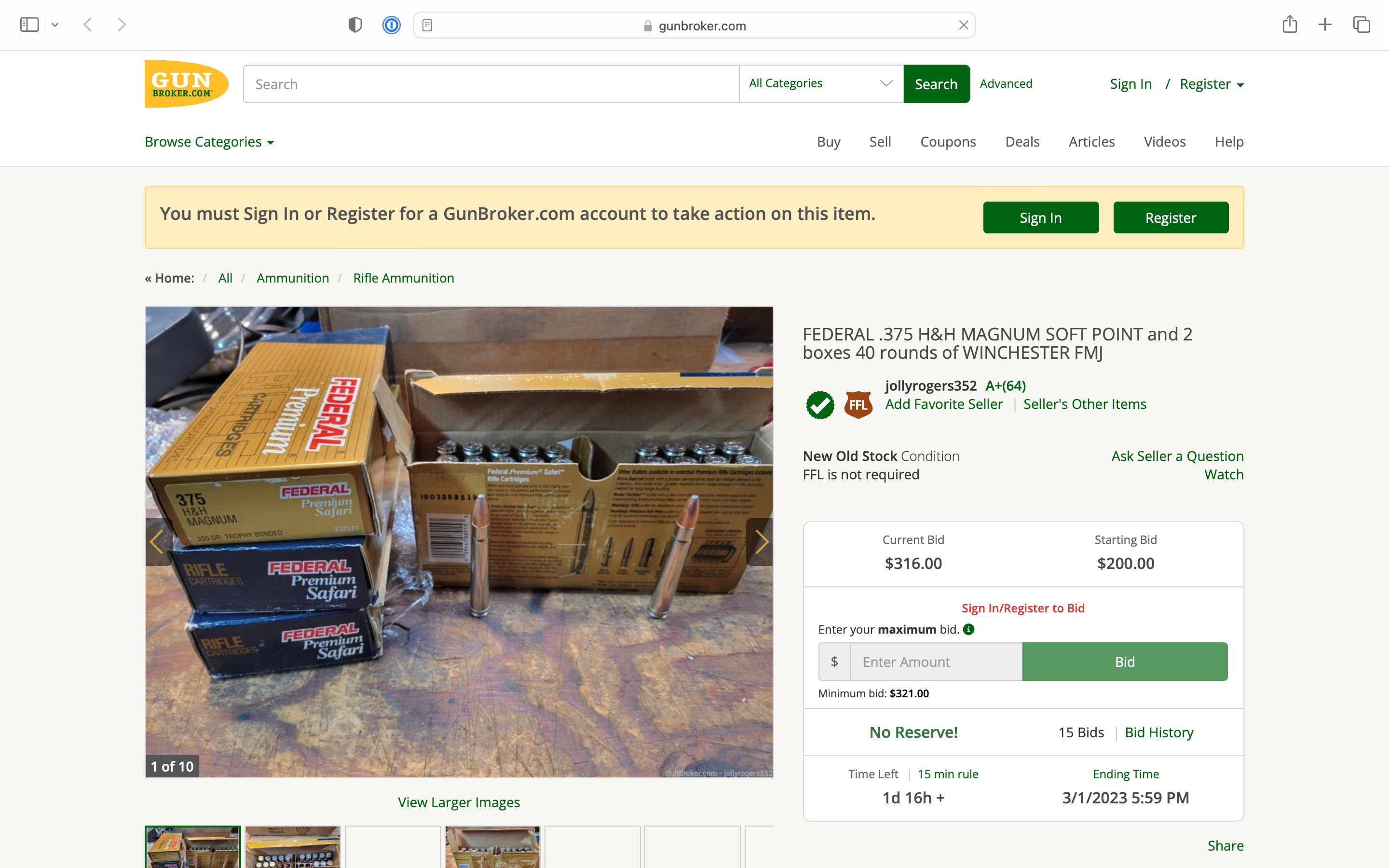Image resolution: width=1389 pixels, height=868 pixels.
Task: Select the second image thumbnail
Action: click(x=293, y=847)
